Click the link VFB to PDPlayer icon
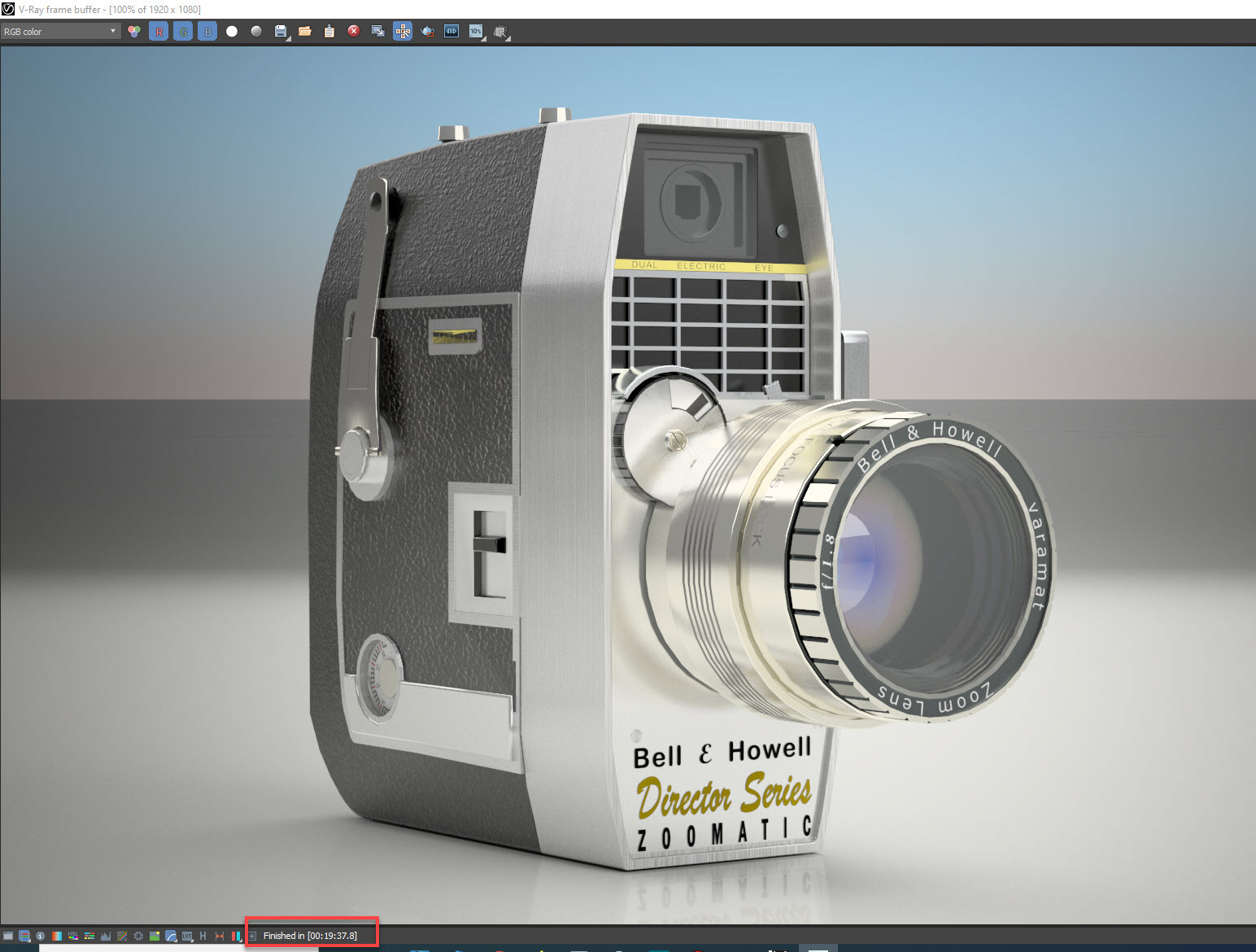Viewport: 1256px width, 952px height. (451, 31)
